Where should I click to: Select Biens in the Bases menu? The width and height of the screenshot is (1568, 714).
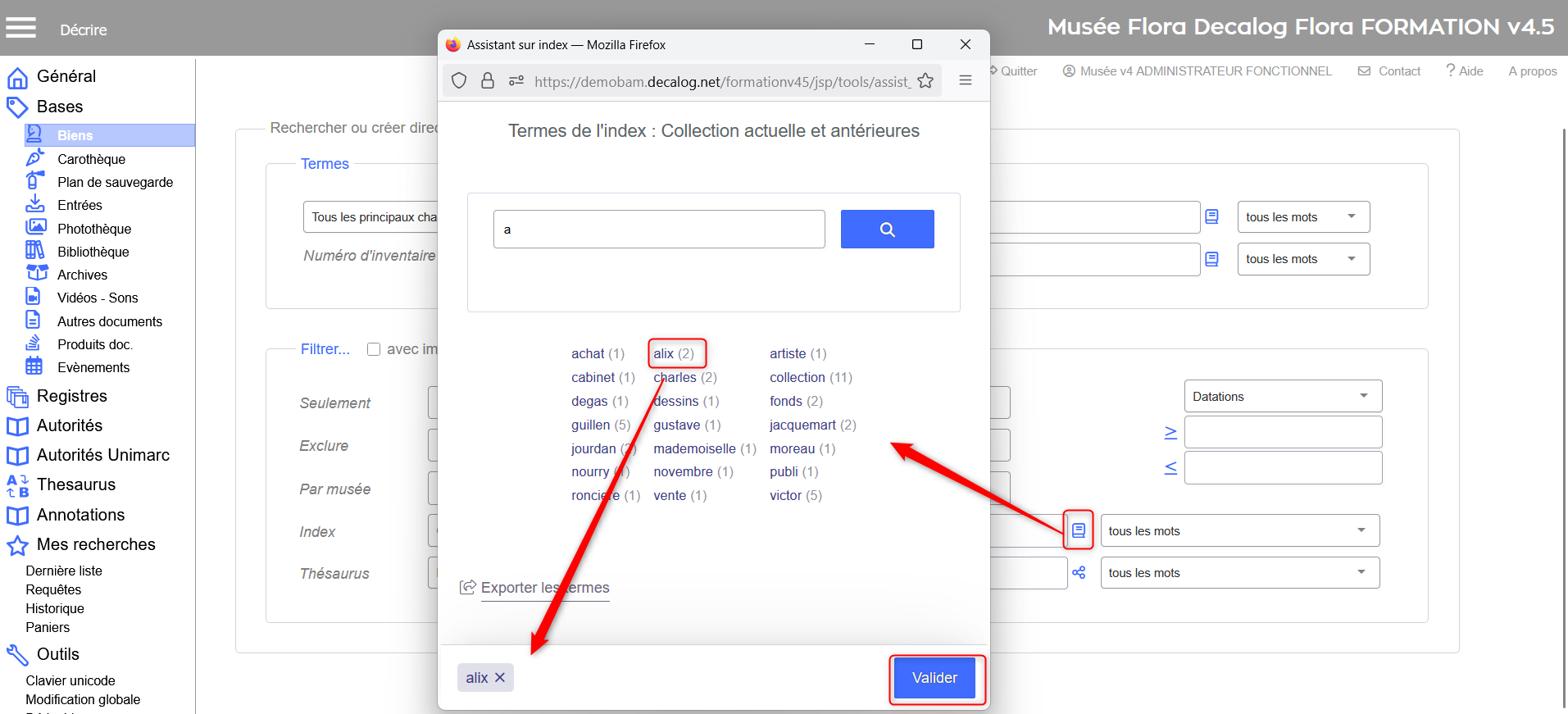click(x=110, y=135)
